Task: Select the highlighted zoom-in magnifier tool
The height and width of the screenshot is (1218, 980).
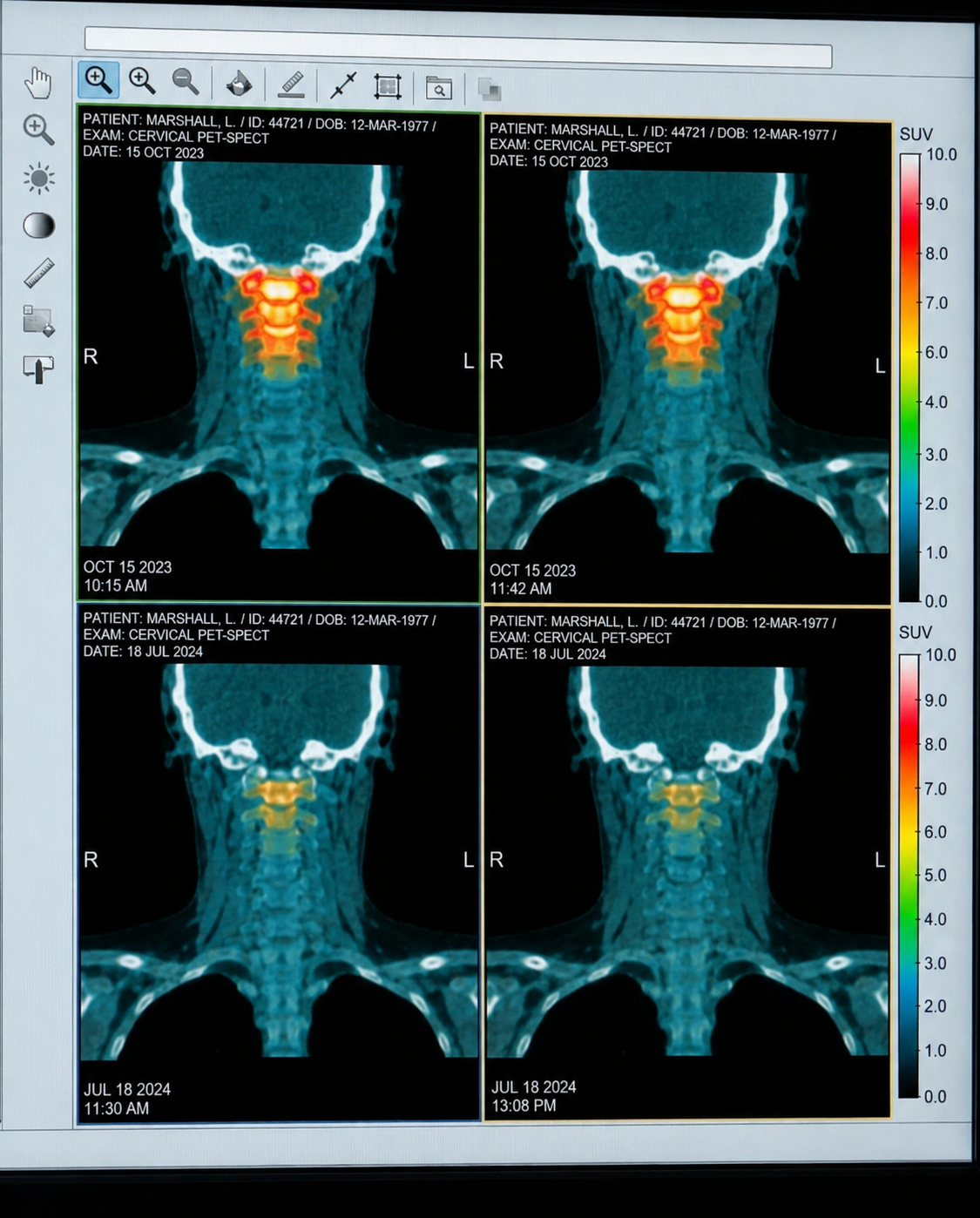Action: [x=98, y=80]
